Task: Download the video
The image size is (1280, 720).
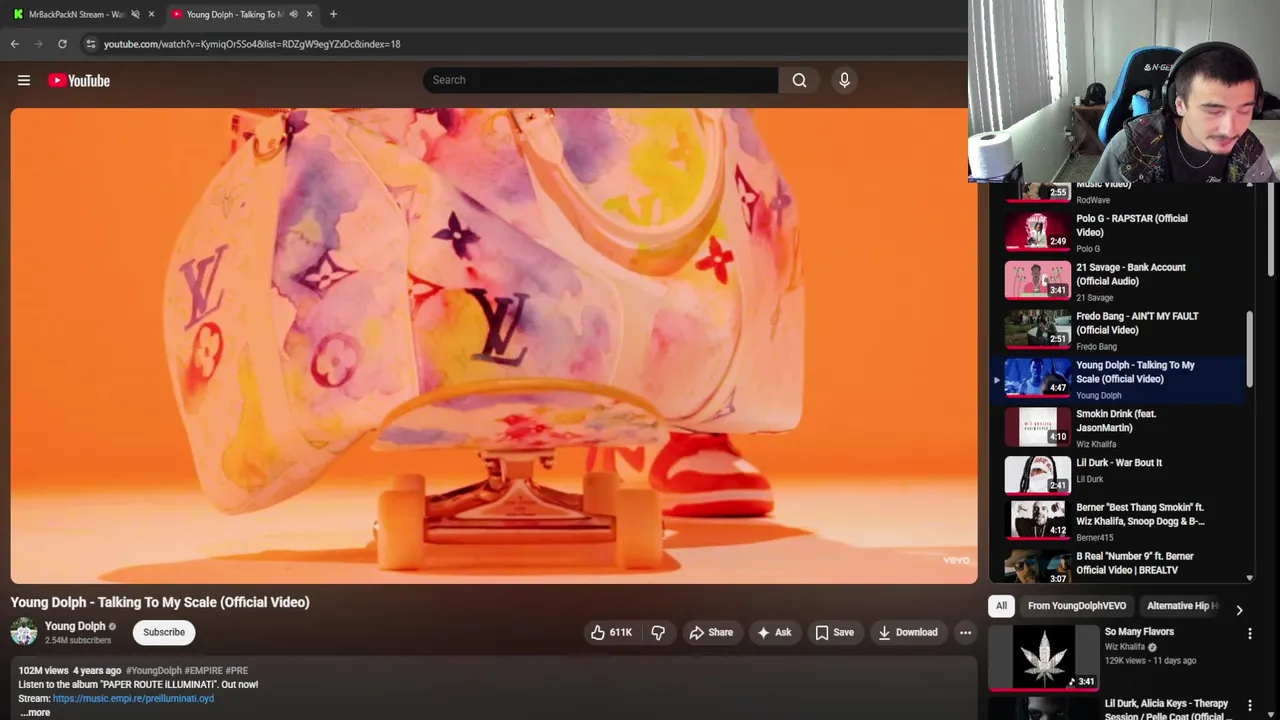Action: [908, 632]
